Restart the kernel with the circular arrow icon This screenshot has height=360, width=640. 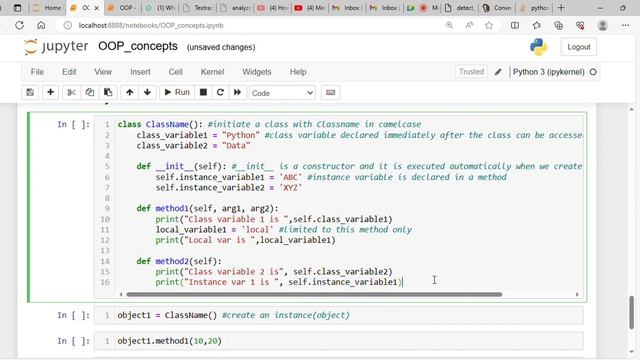(x=220, y=93)
